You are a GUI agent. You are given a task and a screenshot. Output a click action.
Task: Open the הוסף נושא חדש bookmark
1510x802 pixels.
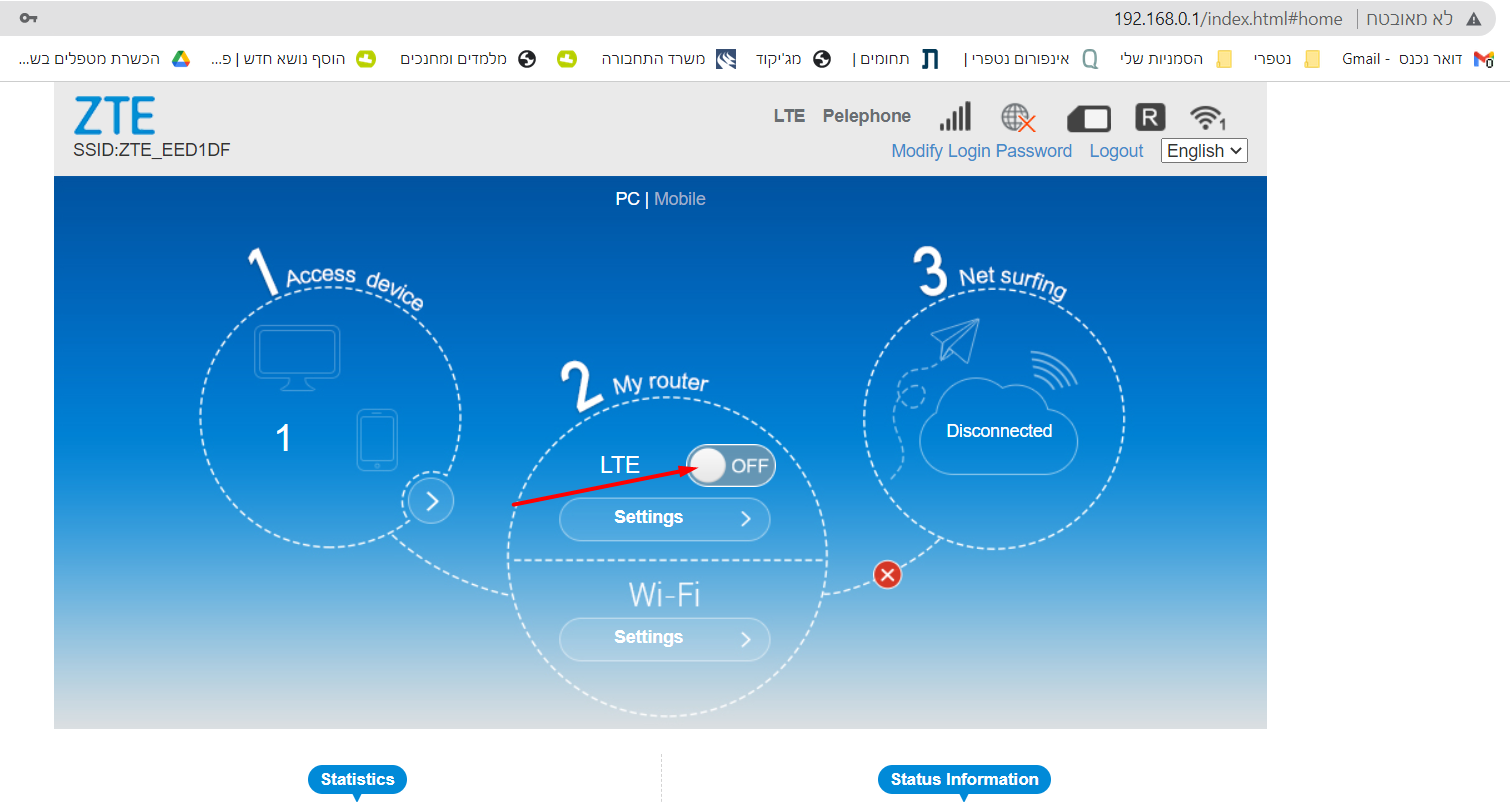pyautogui.click(x=294, y=59)
